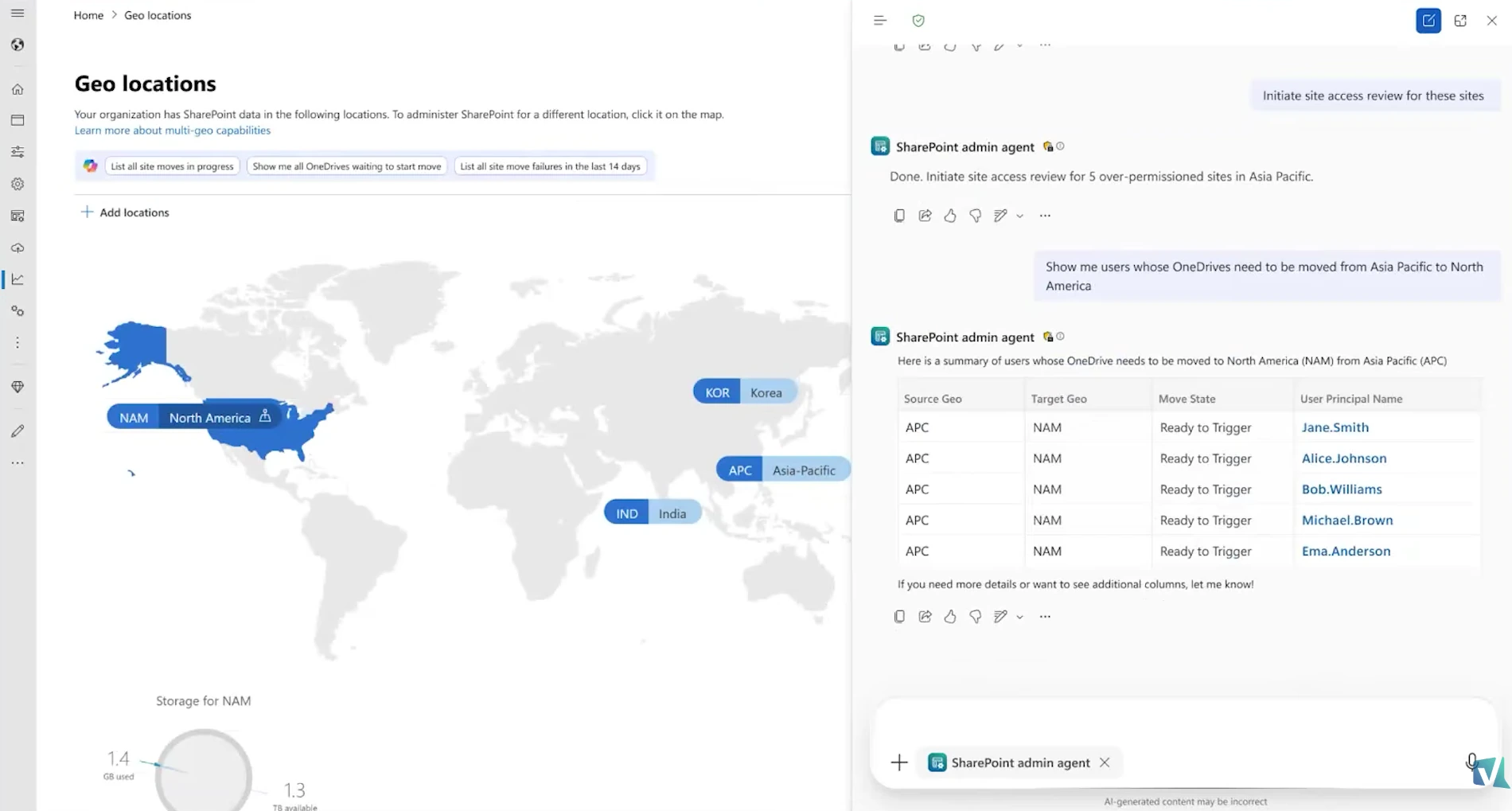This screenshot has width=1512, height=811.
Task: Open the diamond icon in left sidebar
Action: pyautogui.click(x=18, y=387)
